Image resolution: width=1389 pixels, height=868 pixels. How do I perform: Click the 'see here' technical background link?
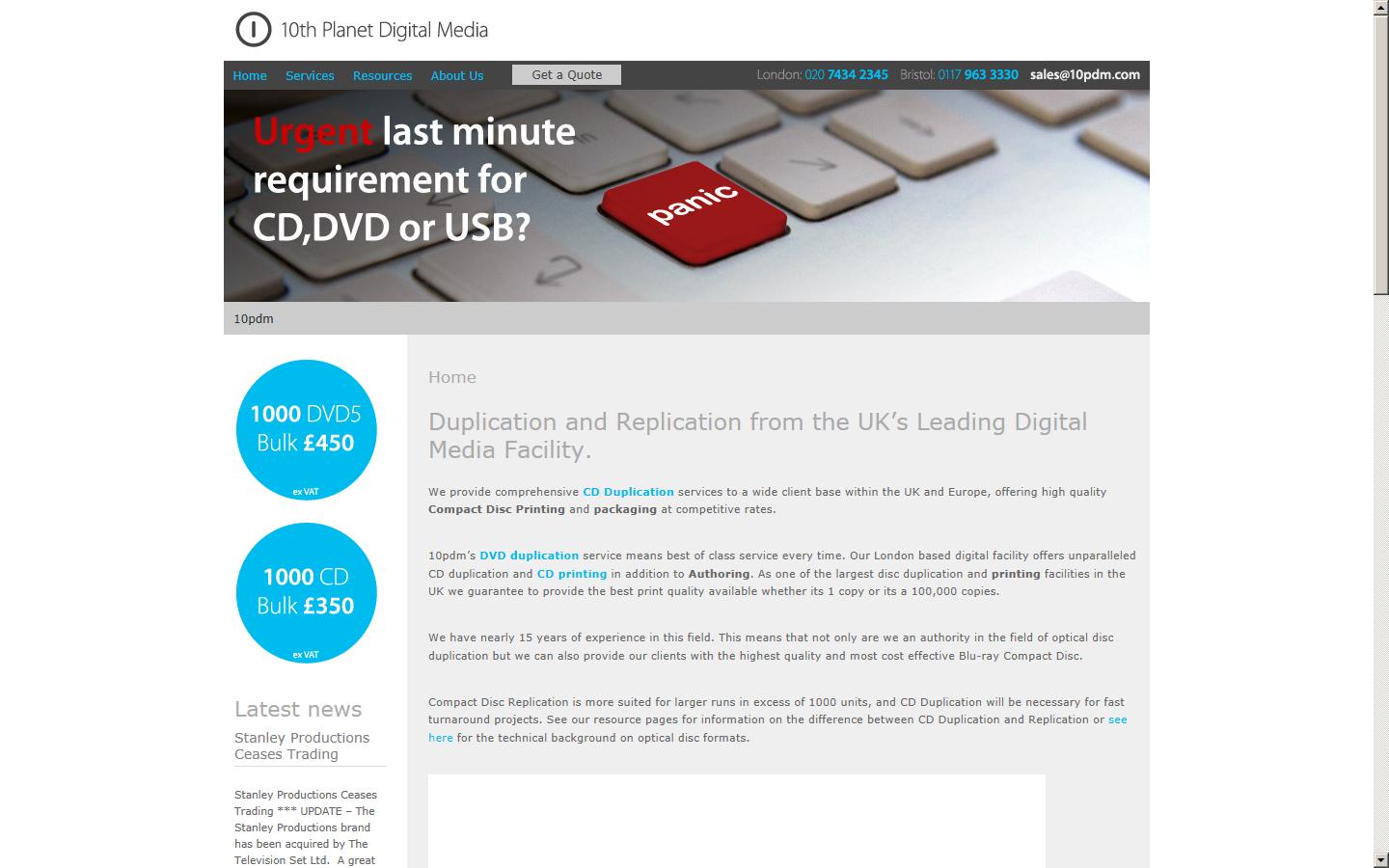point(1117,719)
